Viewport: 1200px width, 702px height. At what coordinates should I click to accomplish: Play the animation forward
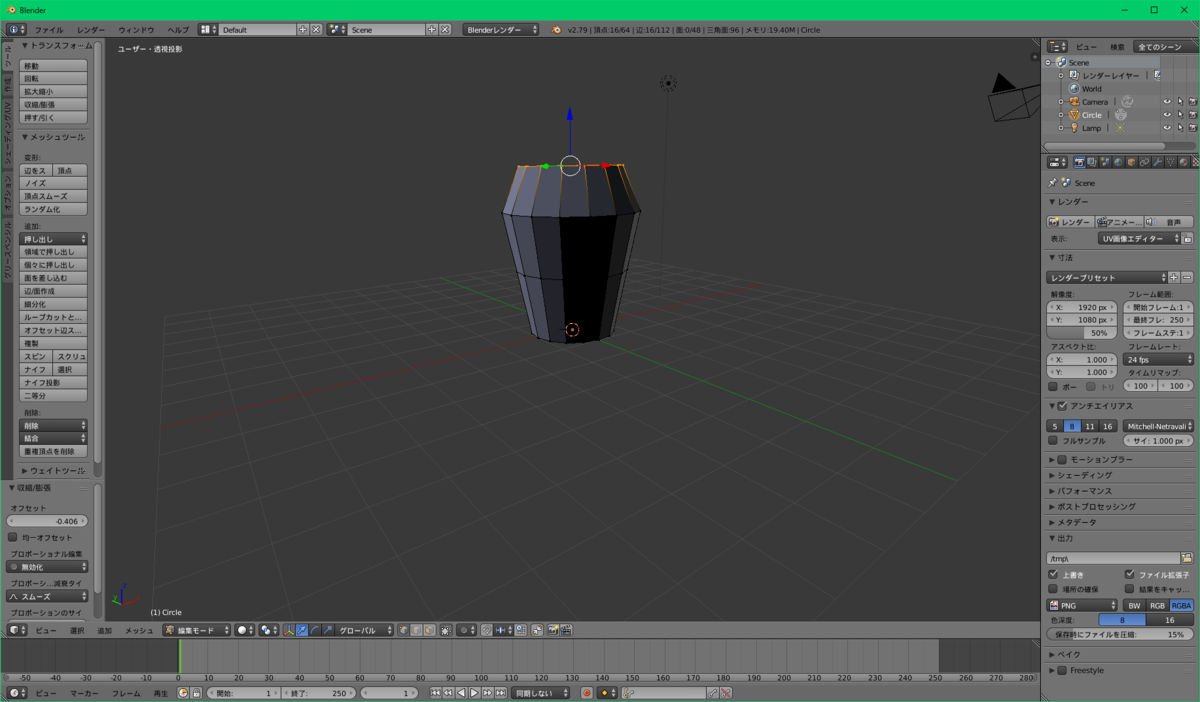pyautogui.click(x=474, y=693)
